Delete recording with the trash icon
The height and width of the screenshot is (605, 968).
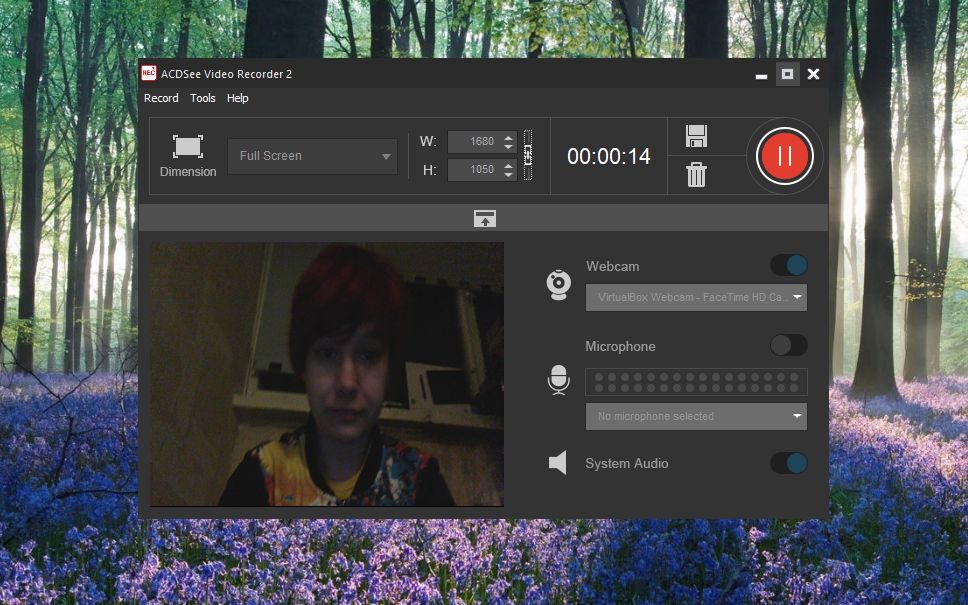tap(697, 175)
